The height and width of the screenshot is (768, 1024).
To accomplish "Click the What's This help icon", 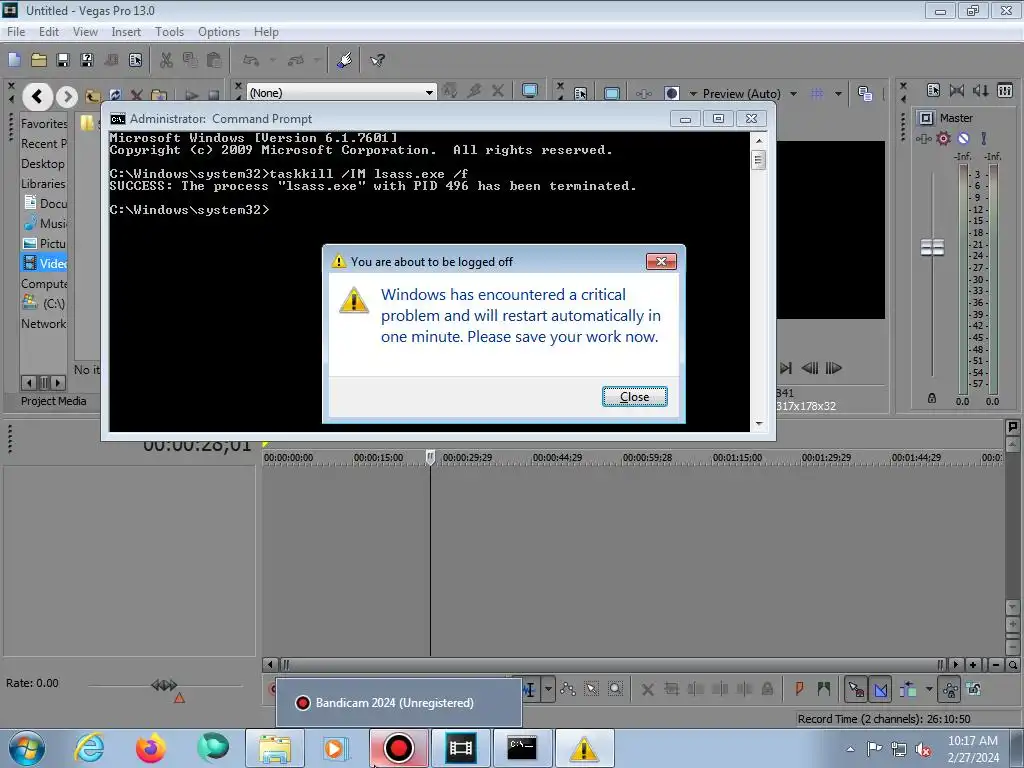I will point(377,61).
